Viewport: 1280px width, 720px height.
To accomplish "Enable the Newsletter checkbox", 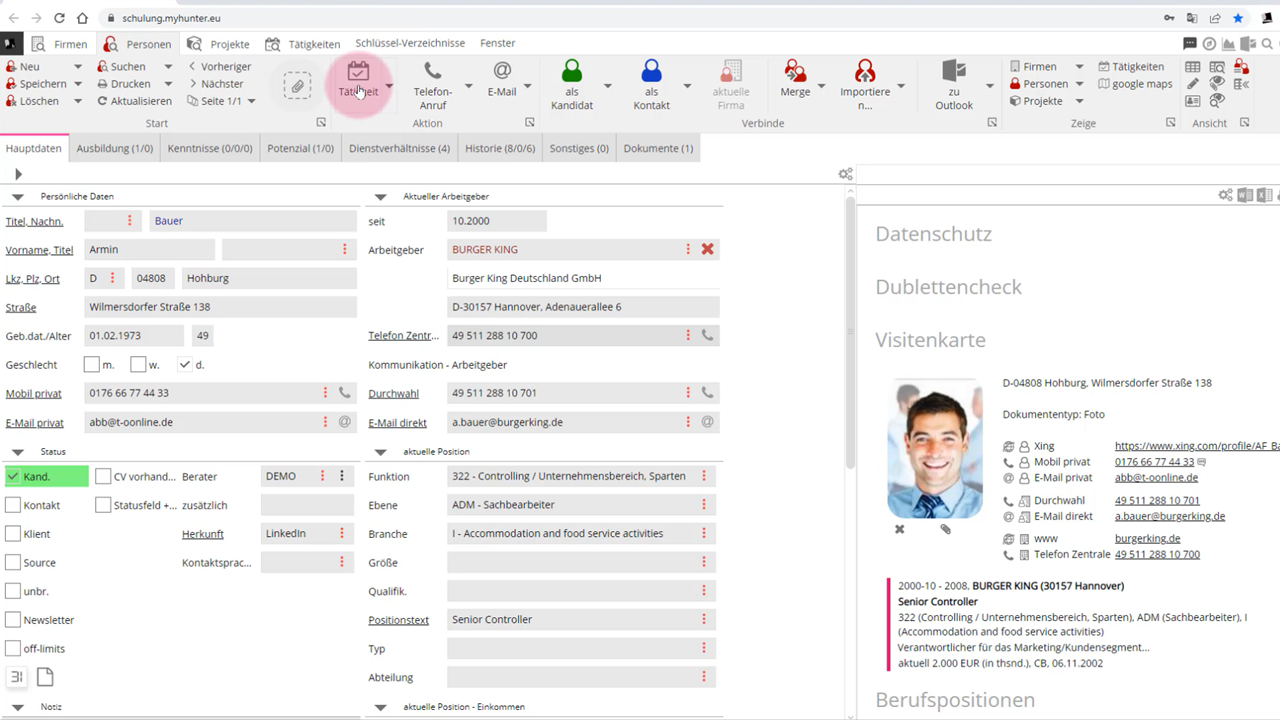I will click(x=13, y=620).
